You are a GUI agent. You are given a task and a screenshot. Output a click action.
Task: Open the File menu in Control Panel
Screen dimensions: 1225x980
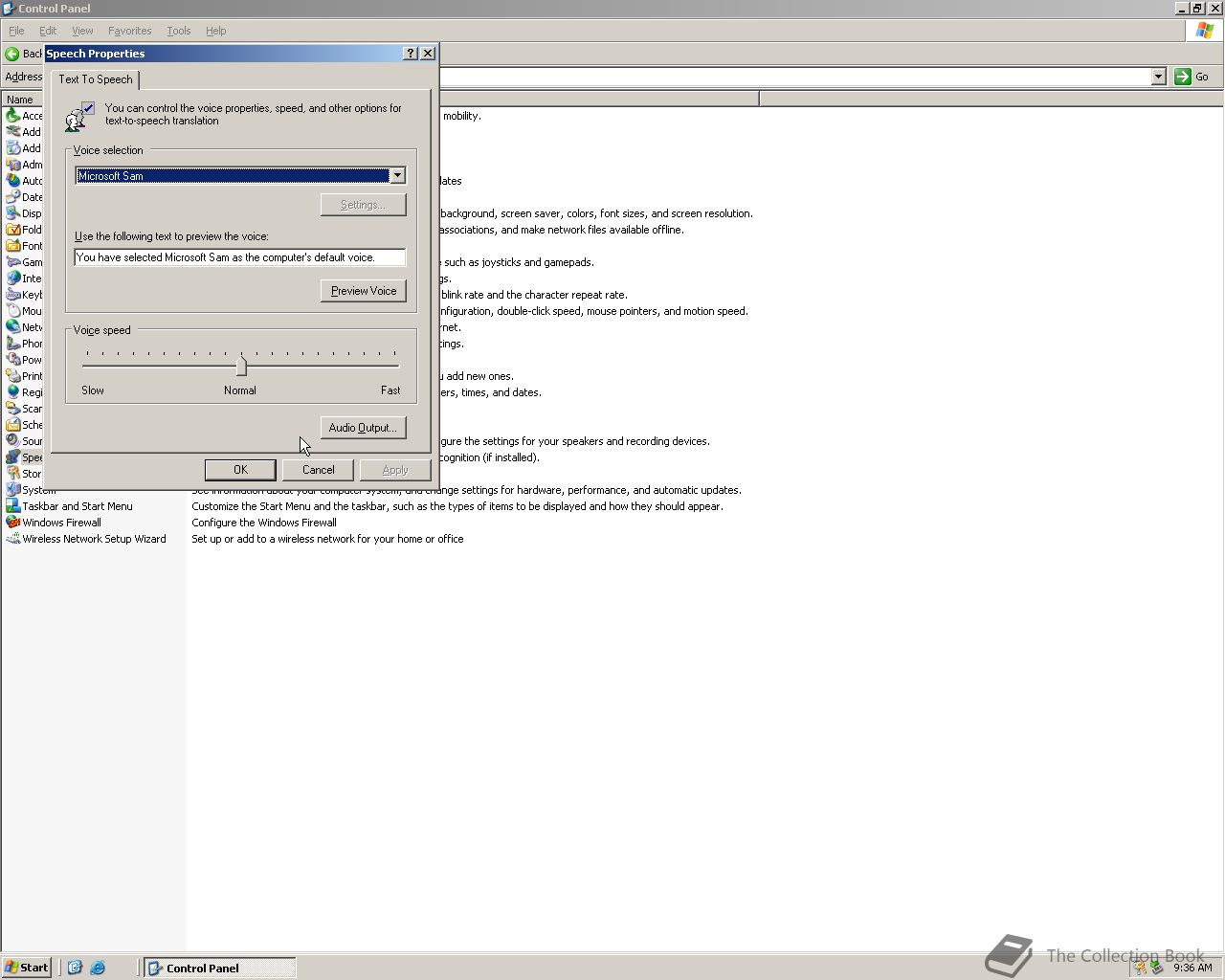pyautogui.click(x=16, y=31)
